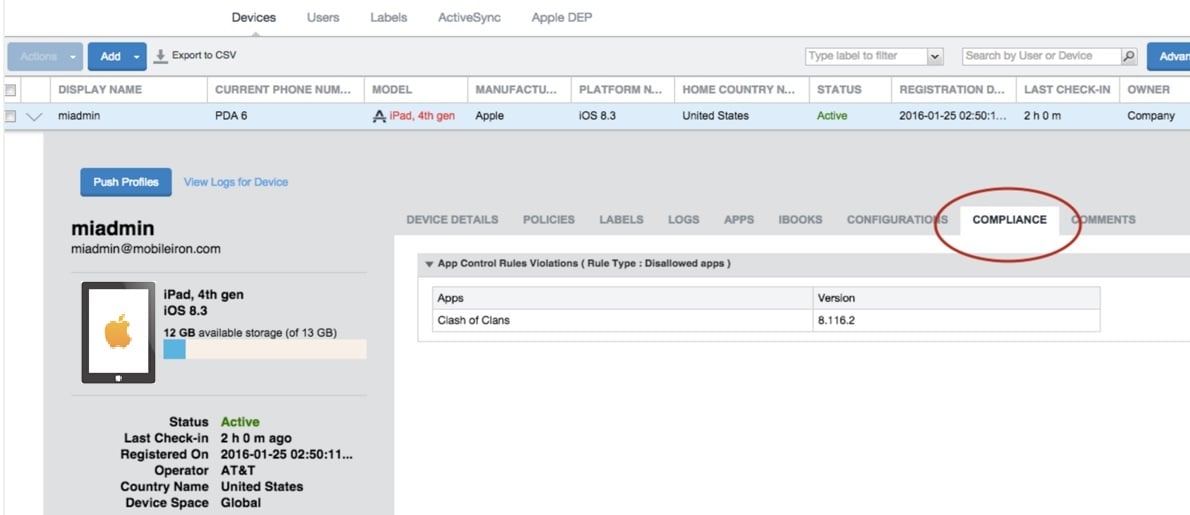The height and width of the screenshot is (515, 1190).
Task: Tick the miadmin row checkbox
Action: point(10,116)
